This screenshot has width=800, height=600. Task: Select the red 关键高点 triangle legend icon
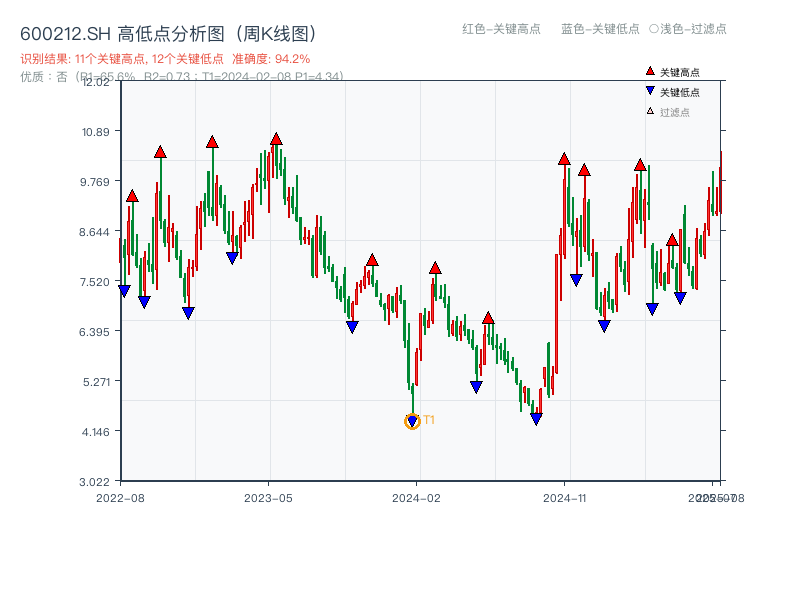pyautogui.click(x=650, y=71)
